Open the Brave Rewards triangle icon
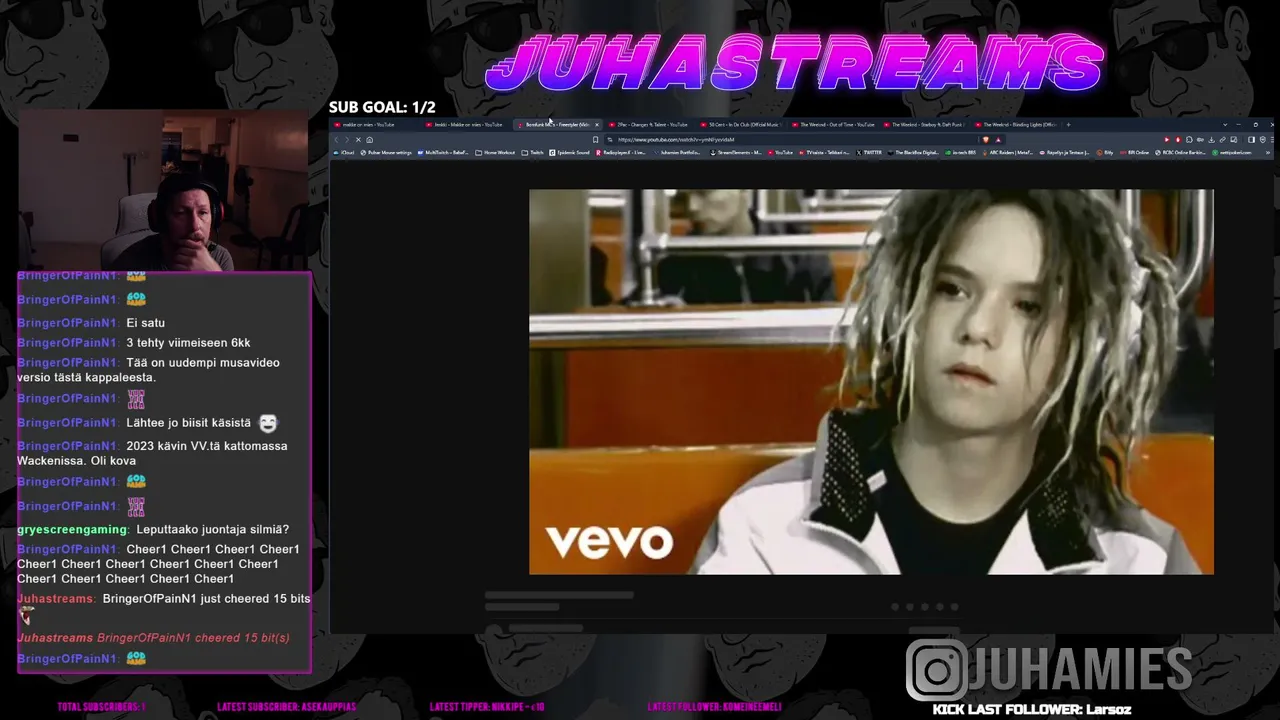Viewport: 1280px width, 720px height. tap(998, 140)
